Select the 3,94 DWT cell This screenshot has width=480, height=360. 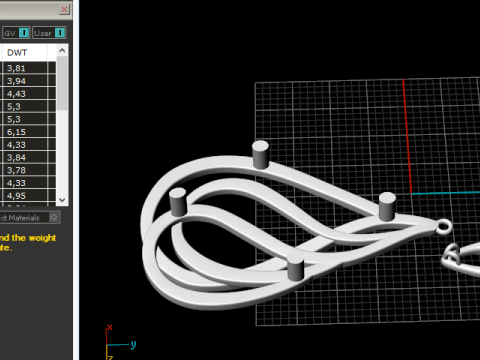[x=24, y=81]
